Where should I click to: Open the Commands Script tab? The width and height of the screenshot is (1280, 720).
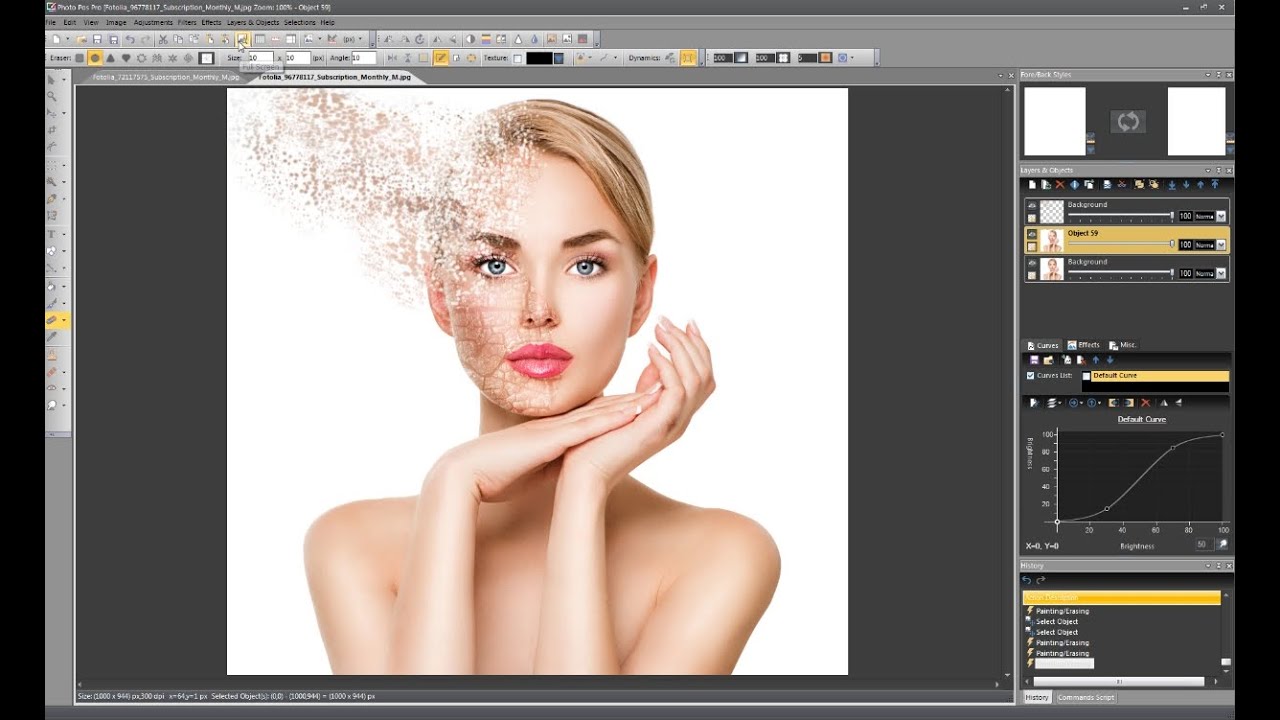click(1085, 697)
